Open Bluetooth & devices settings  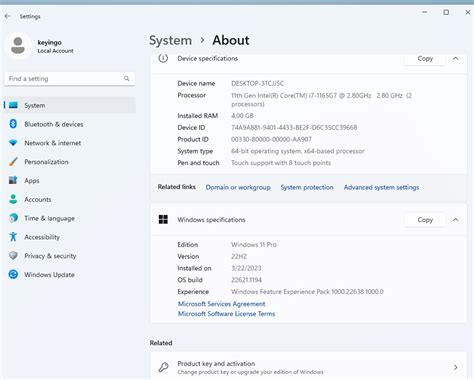(x=70, y=124)
